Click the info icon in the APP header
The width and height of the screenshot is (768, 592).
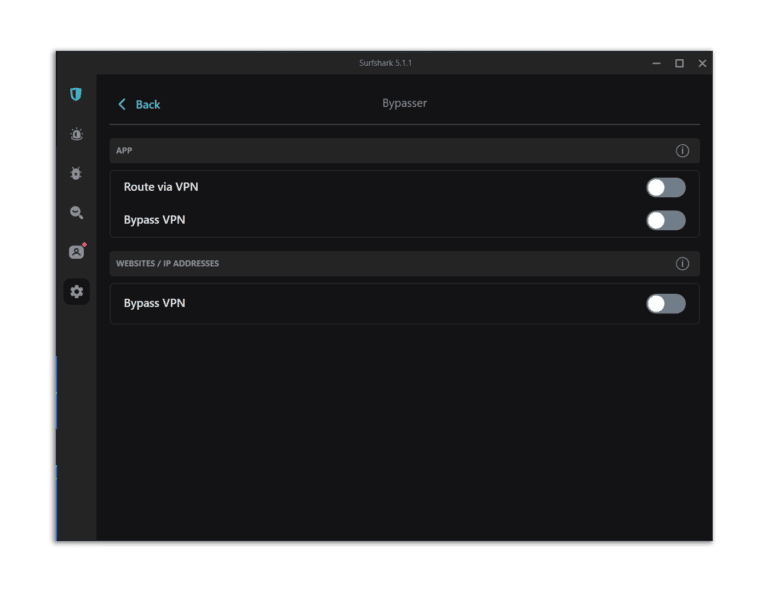682,150
